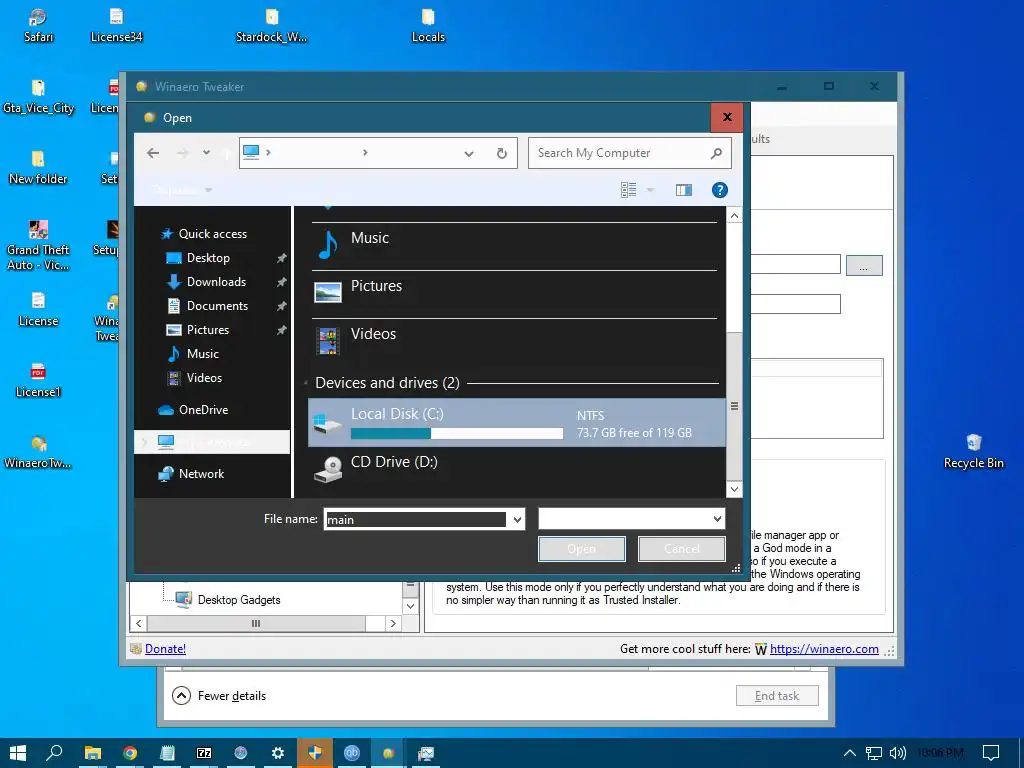Select the Recycle Bin icon

[973, 451]
